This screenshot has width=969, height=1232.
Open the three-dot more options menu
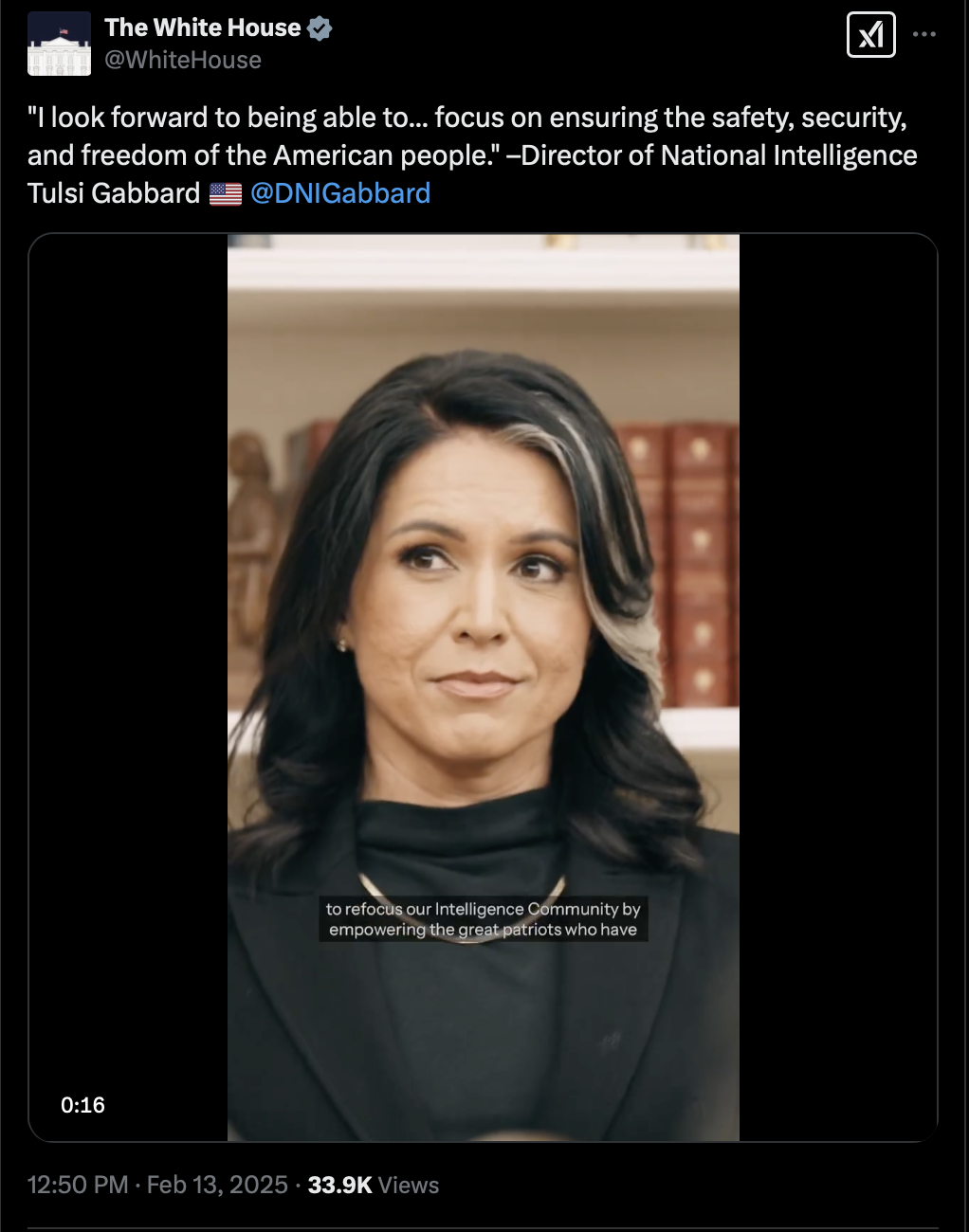(x=924, y=34)
